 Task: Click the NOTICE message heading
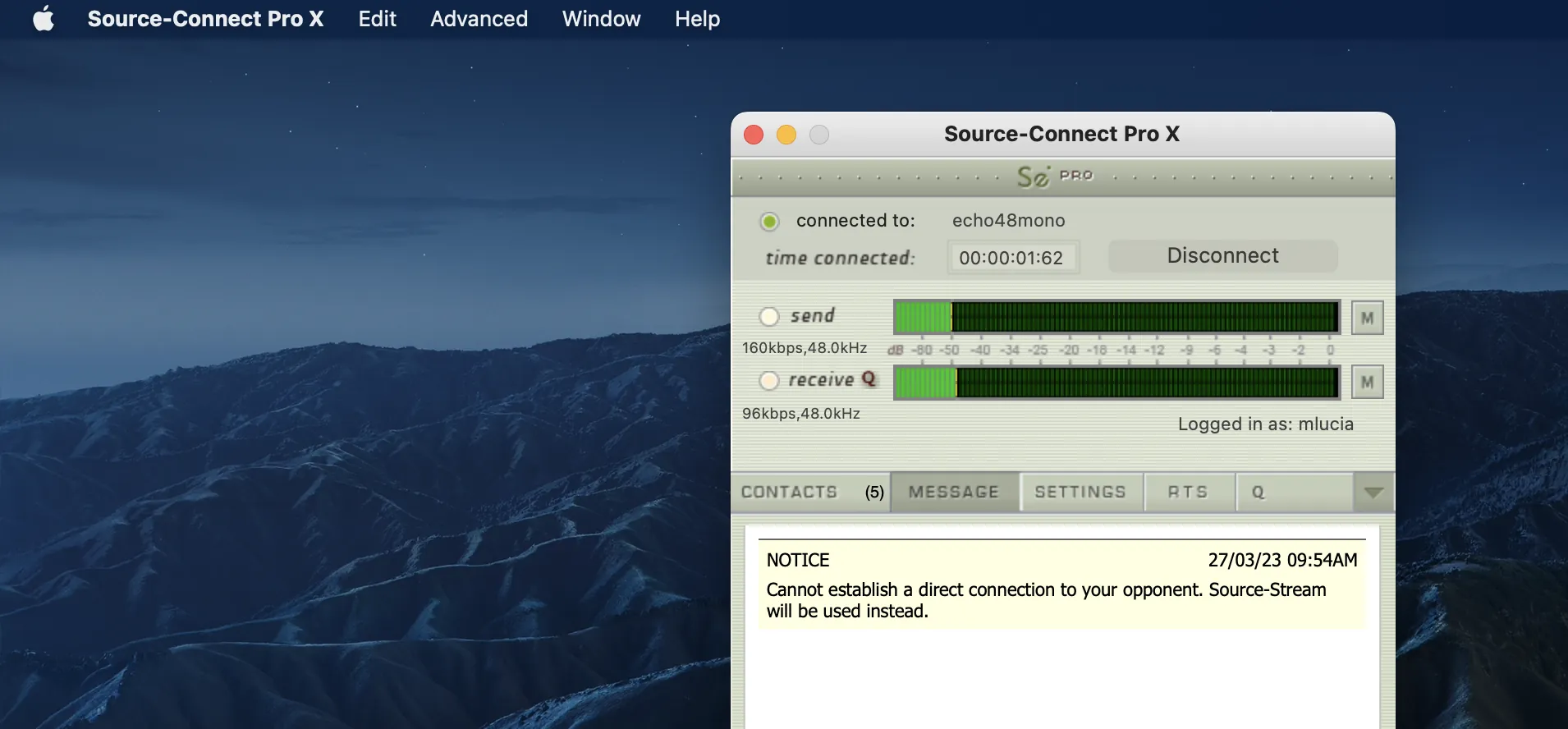(x=798, y=560)
